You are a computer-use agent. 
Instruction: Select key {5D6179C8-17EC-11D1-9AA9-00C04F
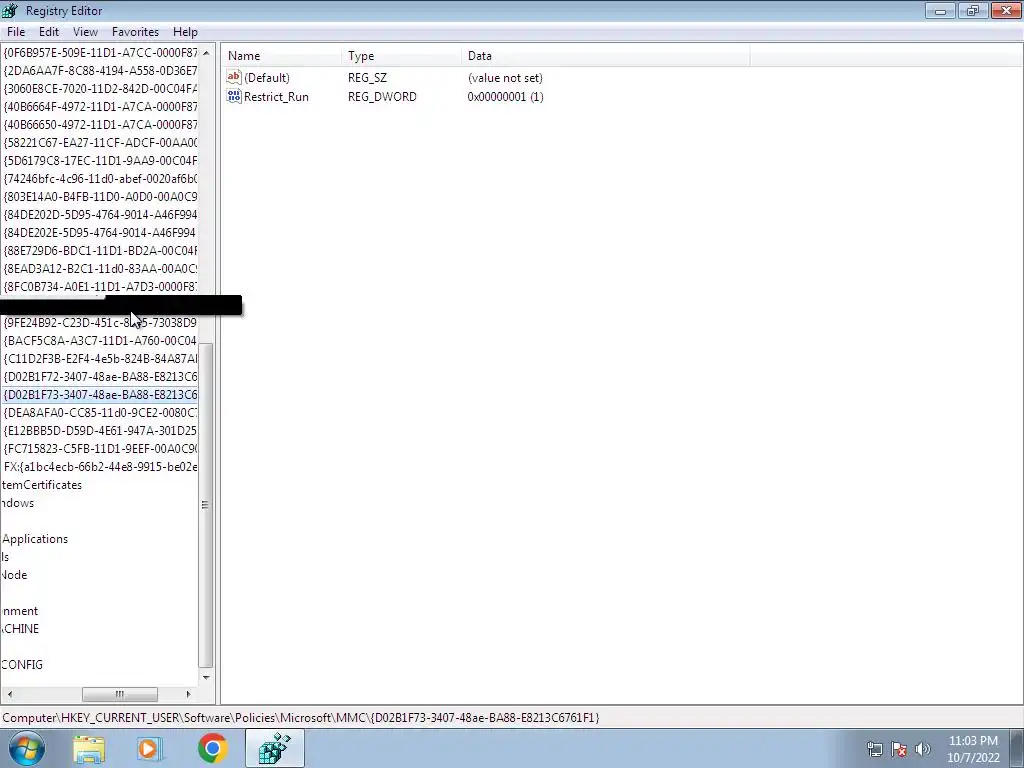100,161
